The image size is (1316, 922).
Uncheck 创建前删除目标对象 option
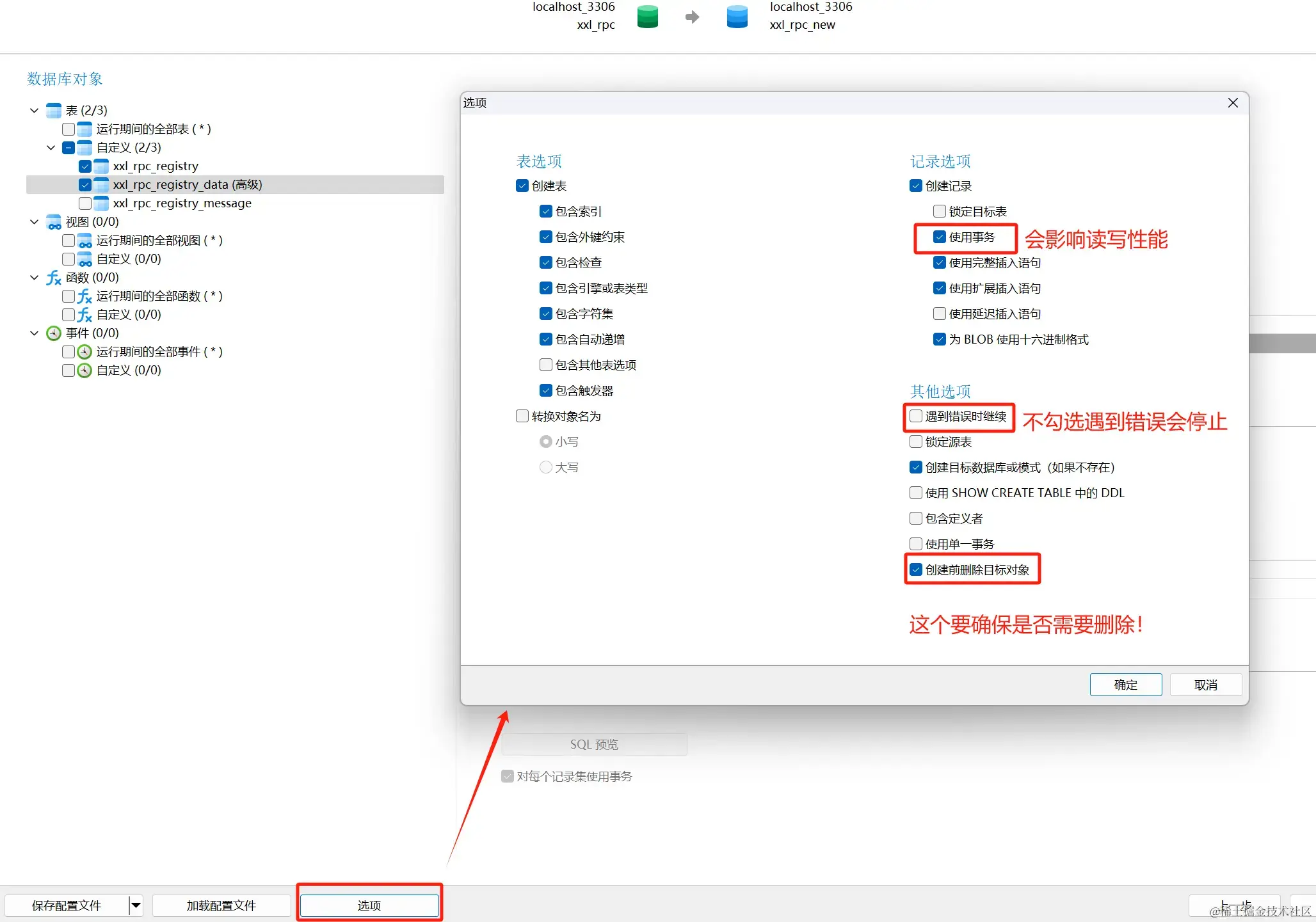pyautogui.click(x=916, y=569)
